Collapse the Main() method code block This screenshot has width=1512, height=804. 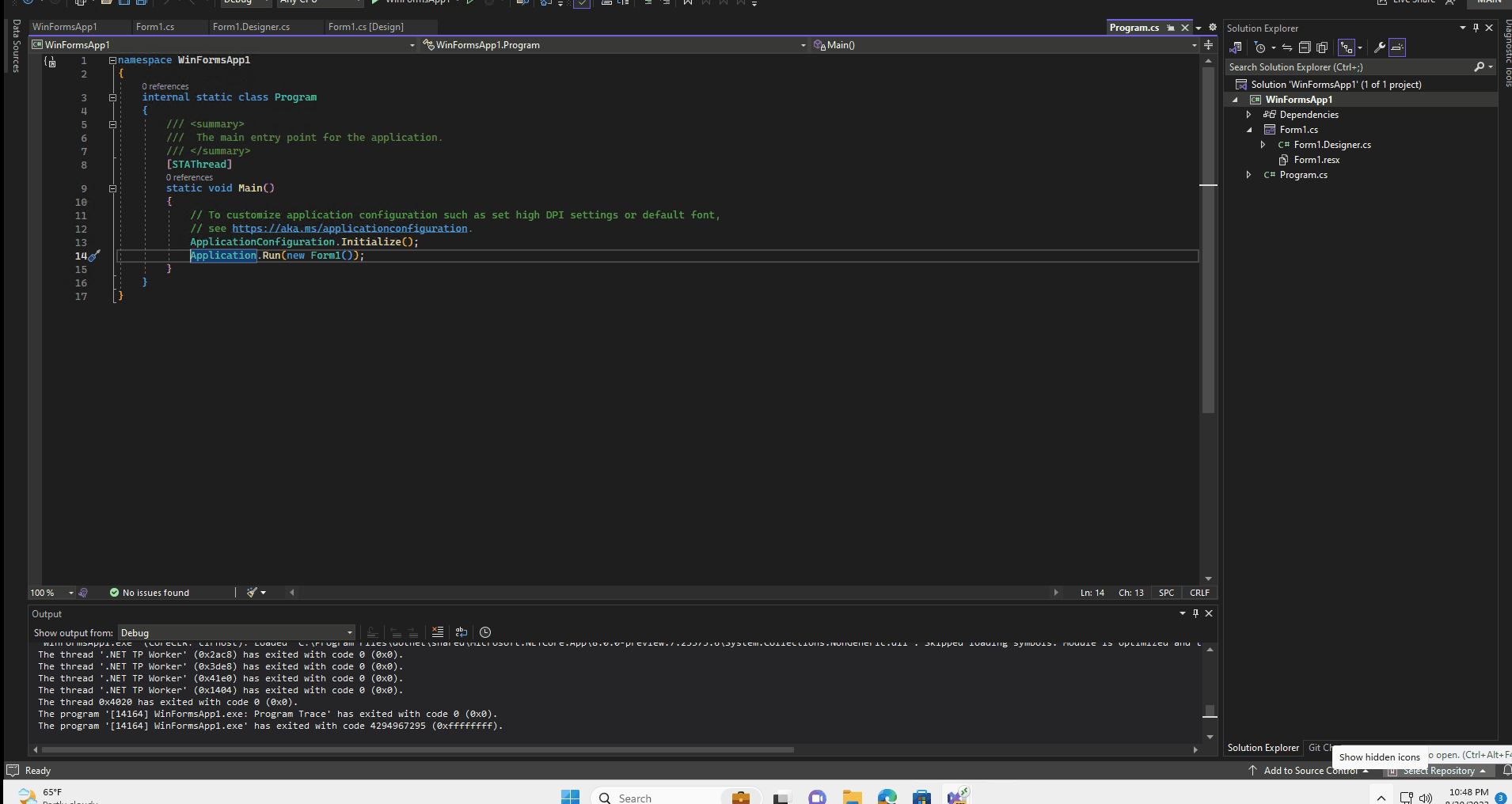[x=112, y=188]
